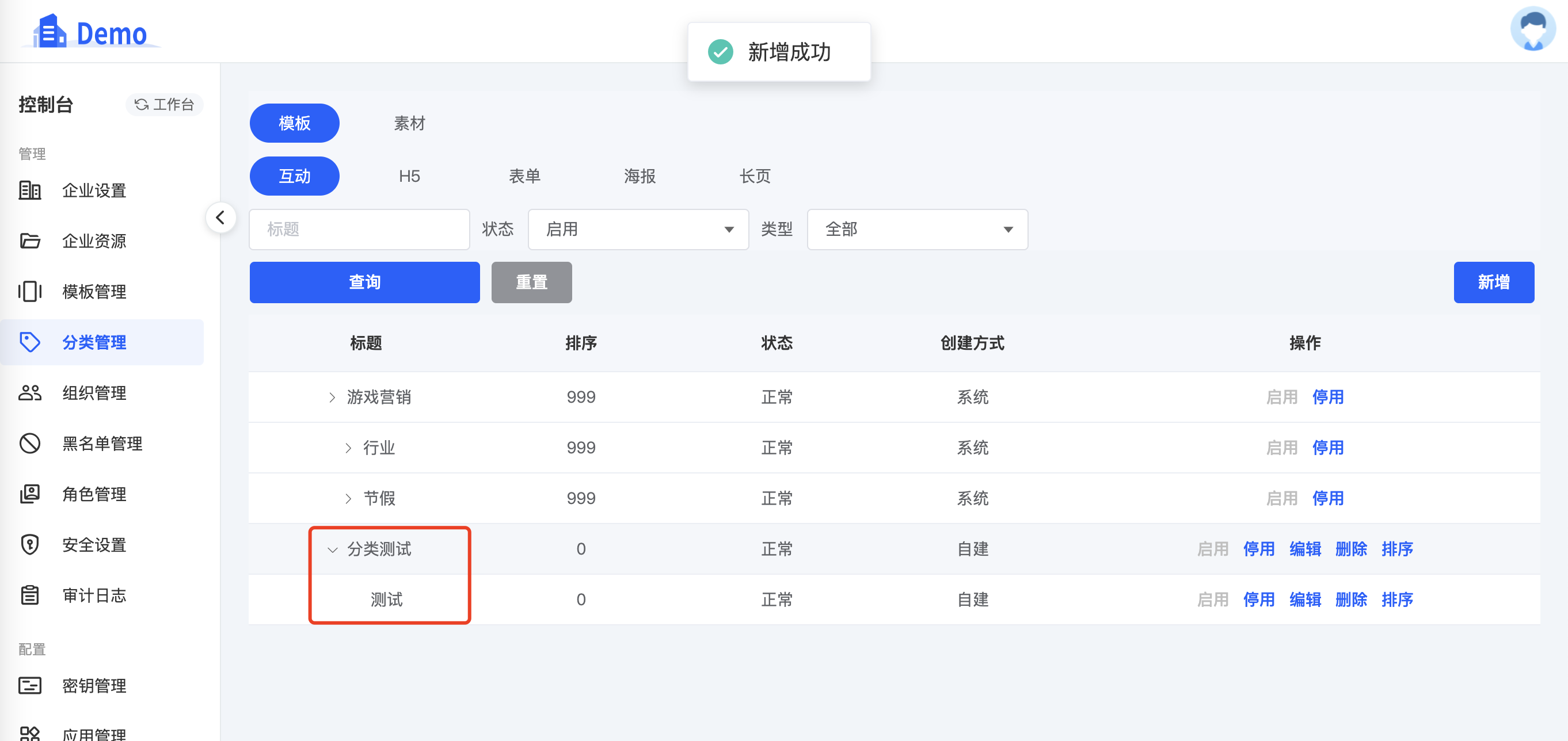Click the 标题 search input field
Screen dimensions: 1568x741
point(359,230)
